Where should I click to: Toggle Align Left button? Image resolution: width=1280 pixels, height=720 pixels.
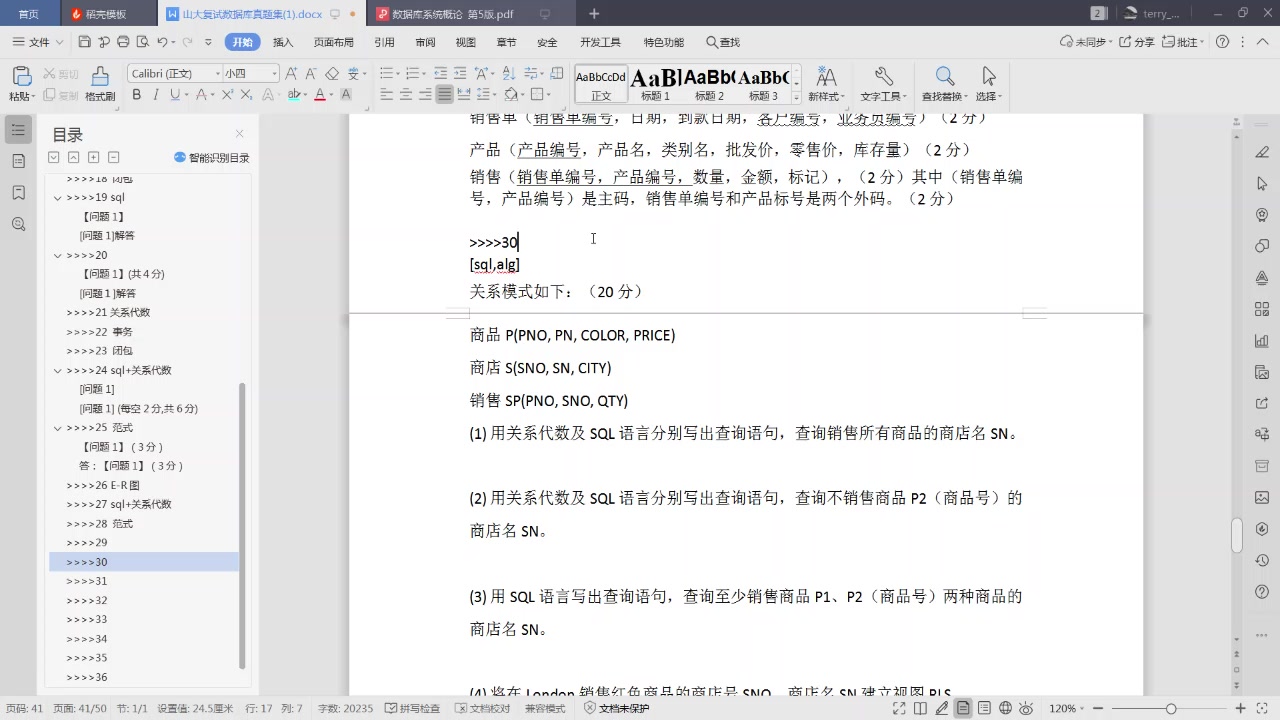[x=387, y=95]
